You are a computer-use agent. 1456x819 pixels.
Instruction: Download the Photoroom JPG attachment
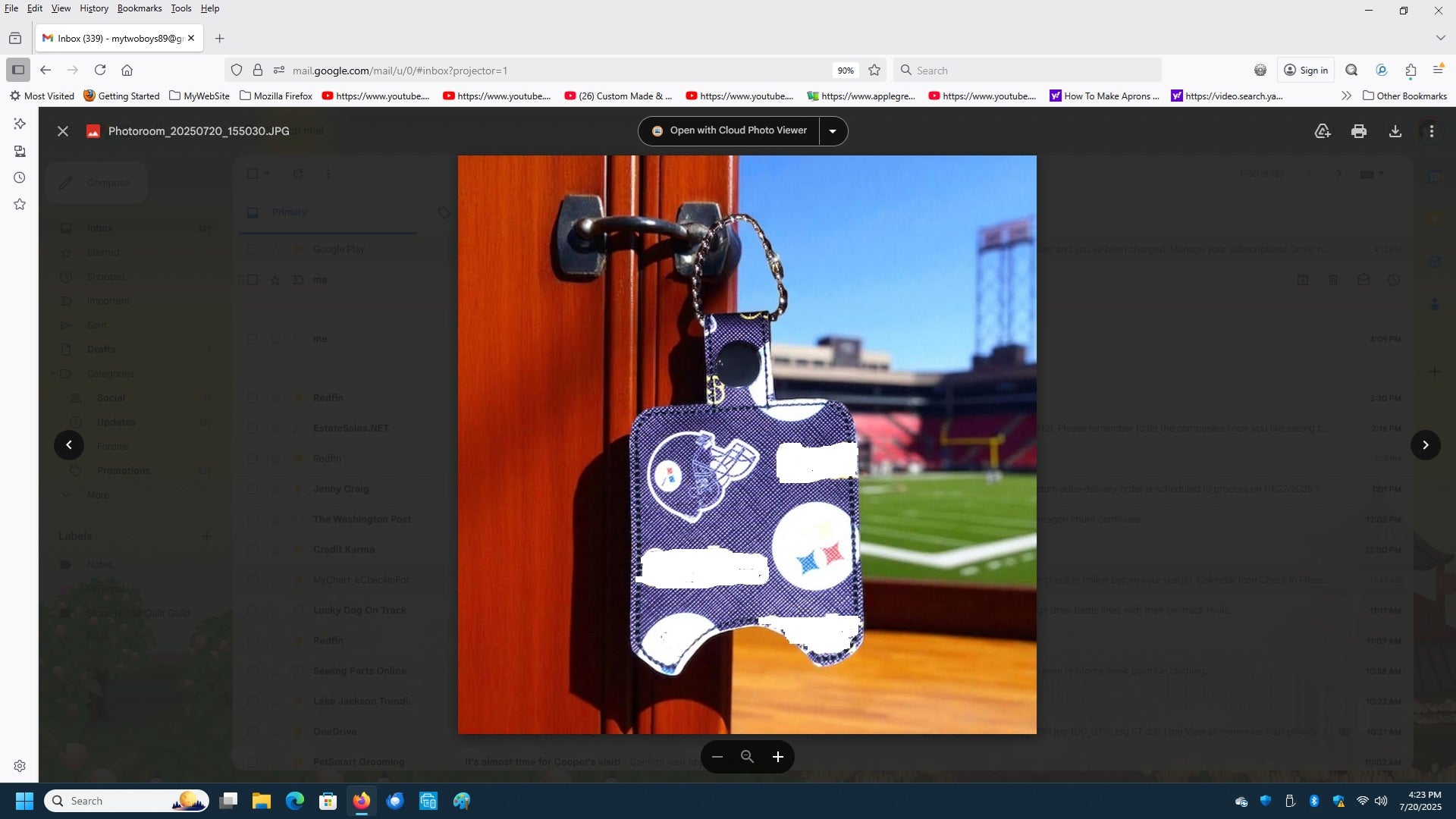pyautogui.click(x=1395, y=131)
